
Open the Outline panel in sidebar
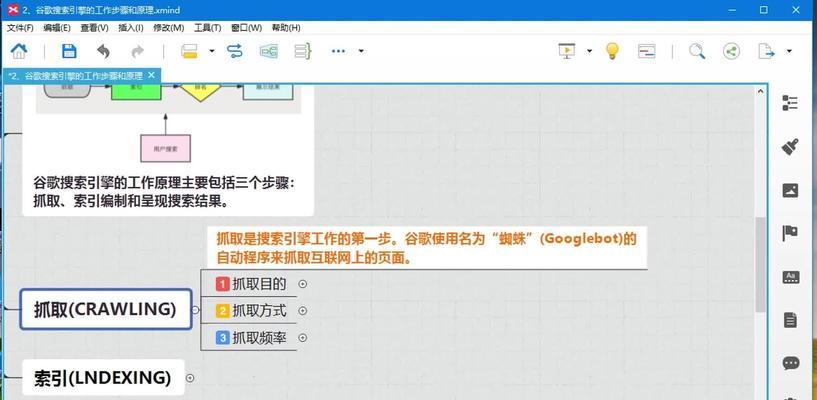point(790,103)
